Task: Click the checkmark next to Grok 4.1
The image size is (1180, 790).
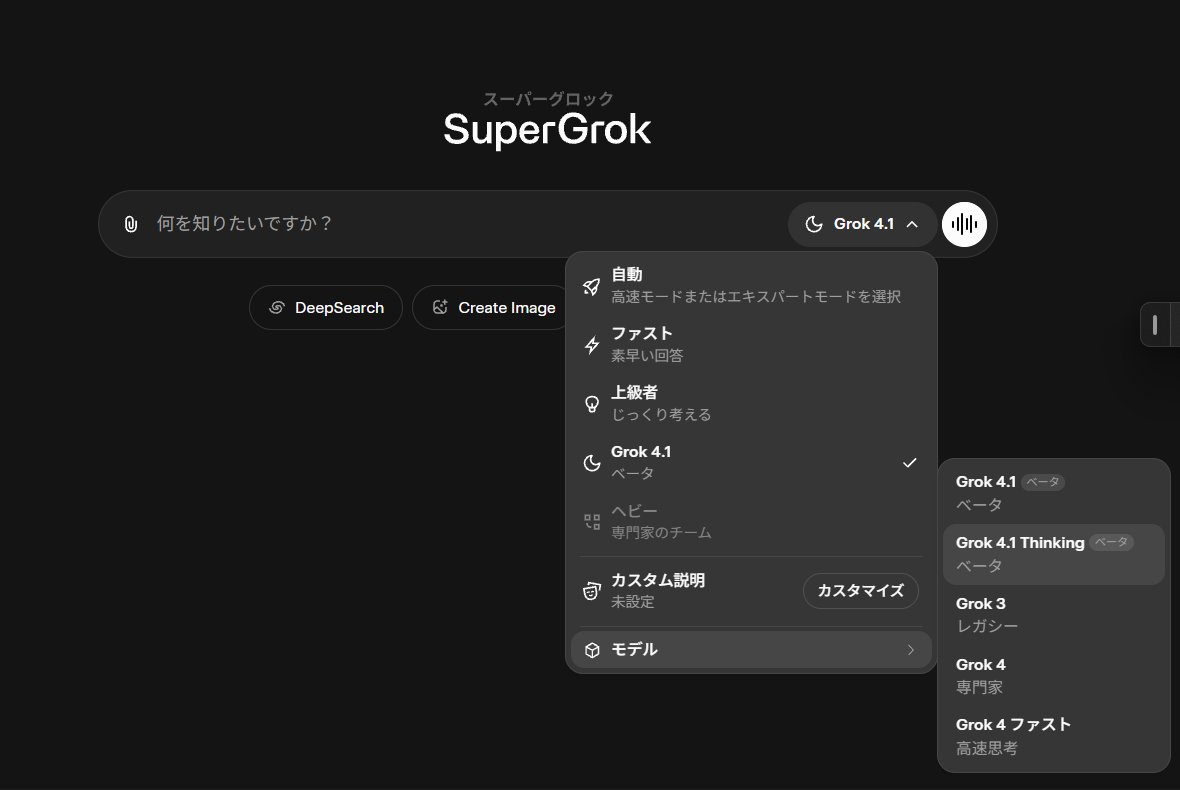Action: click(910, 463)
